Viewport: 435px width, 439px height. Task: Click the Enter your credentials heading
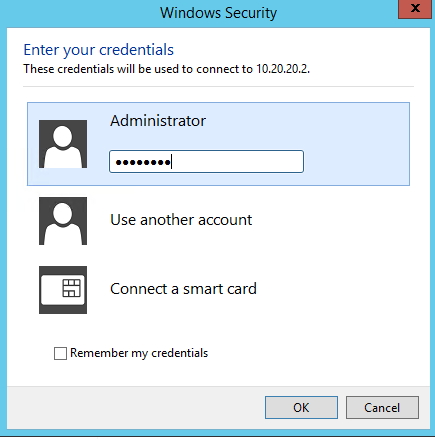coord(99,50)
